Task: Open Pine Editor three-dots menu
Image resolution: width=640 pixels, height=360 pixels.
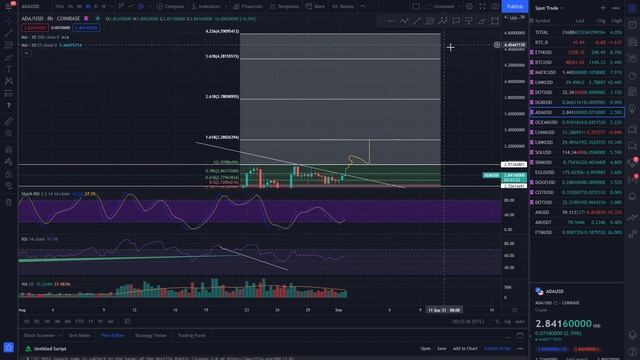Action: coord(520,349)
